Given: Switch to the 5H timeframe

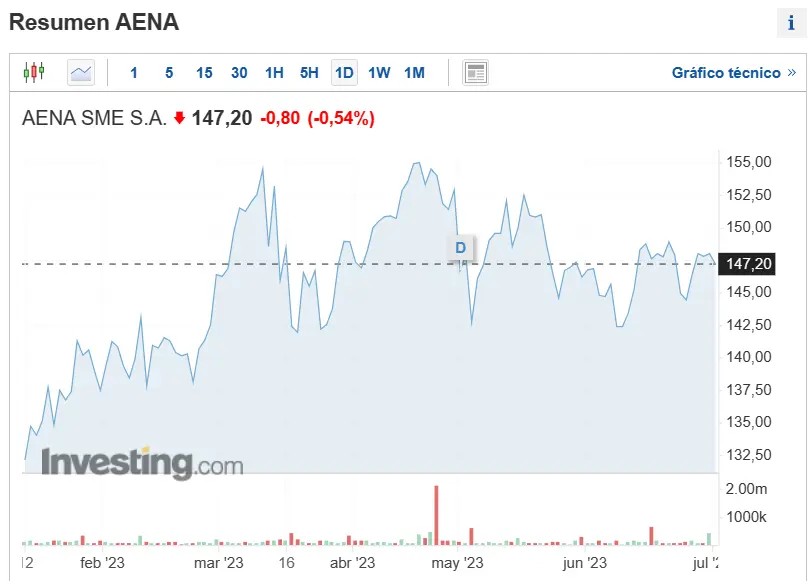Looking at the screenshot, I should click(309, 72).
